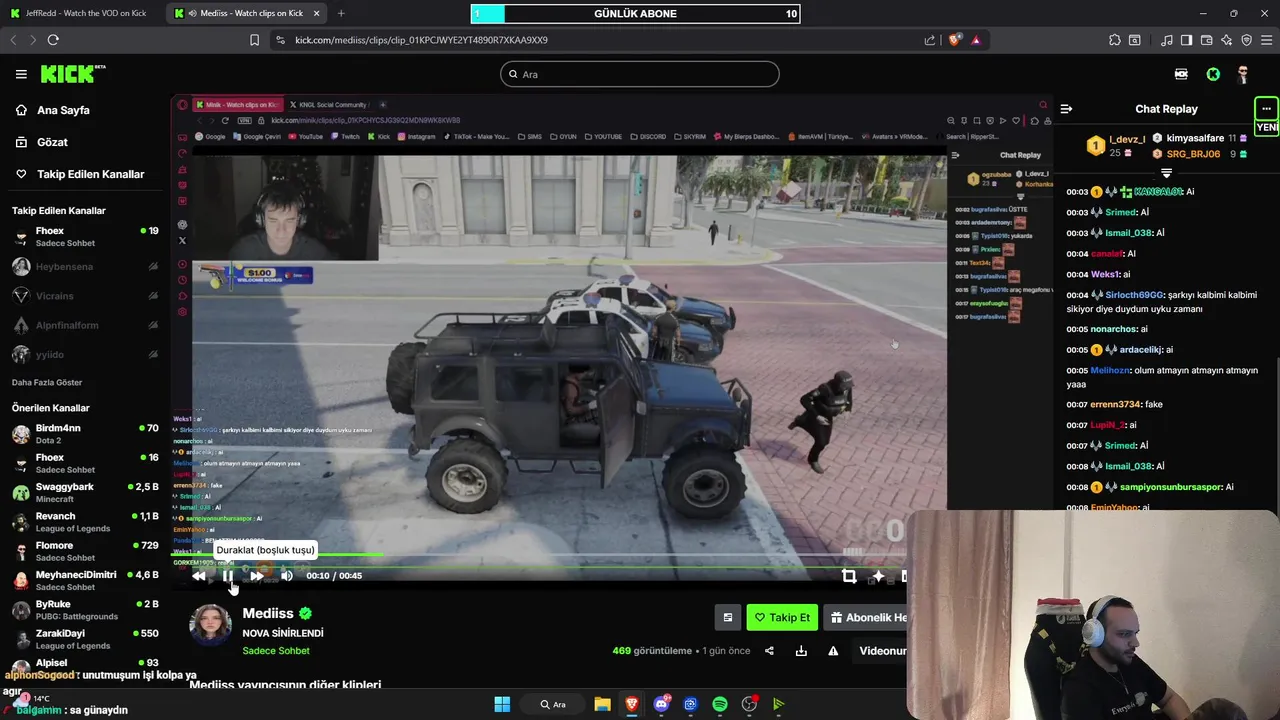This screenshot has width=1280, height=720.
Task: Open Discord from the taskbar
Action: coord(661,704)
